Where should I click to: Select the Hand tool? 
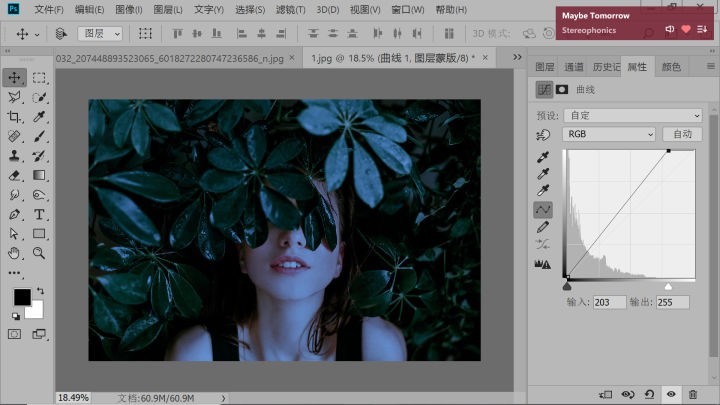[x=14, y=253]
